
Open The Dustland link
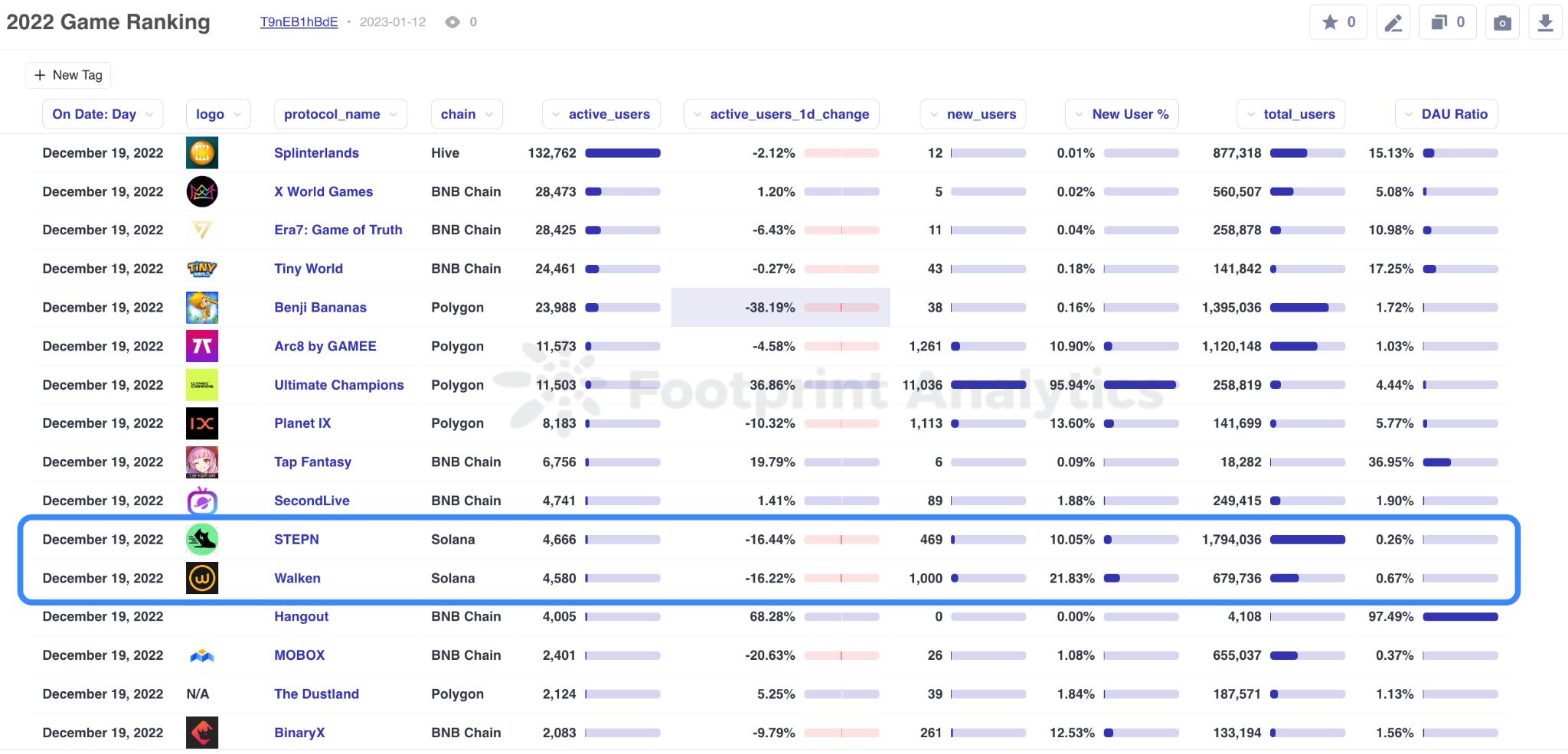[316, 694]
